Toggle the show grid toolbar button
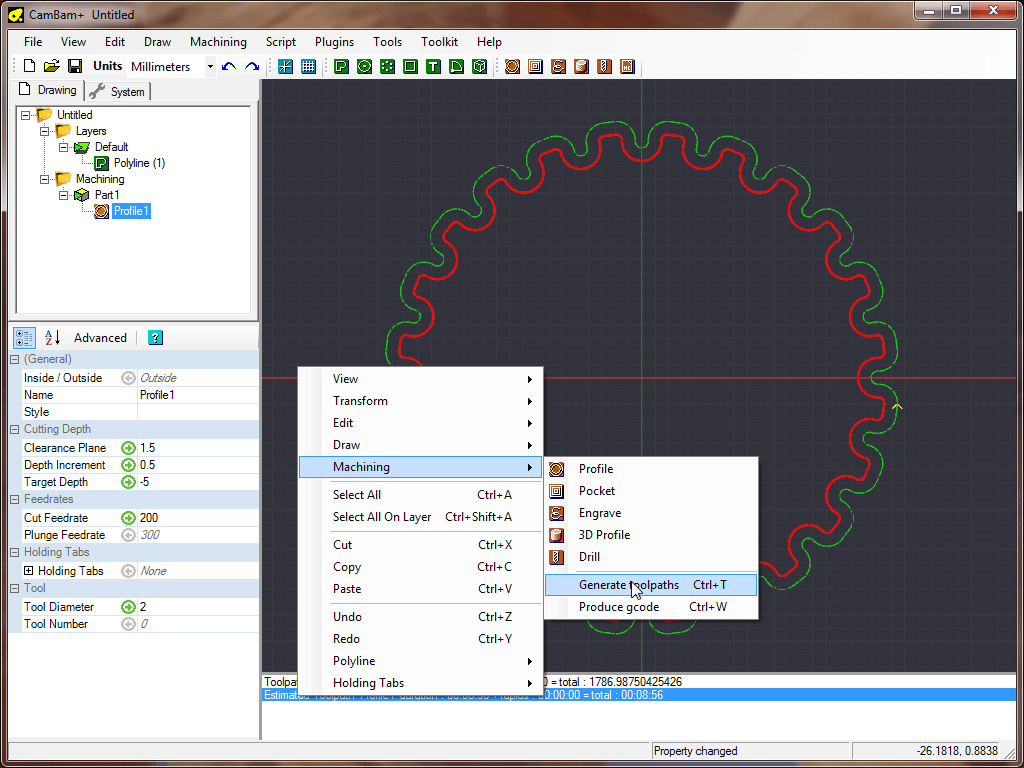 (308, 66)
